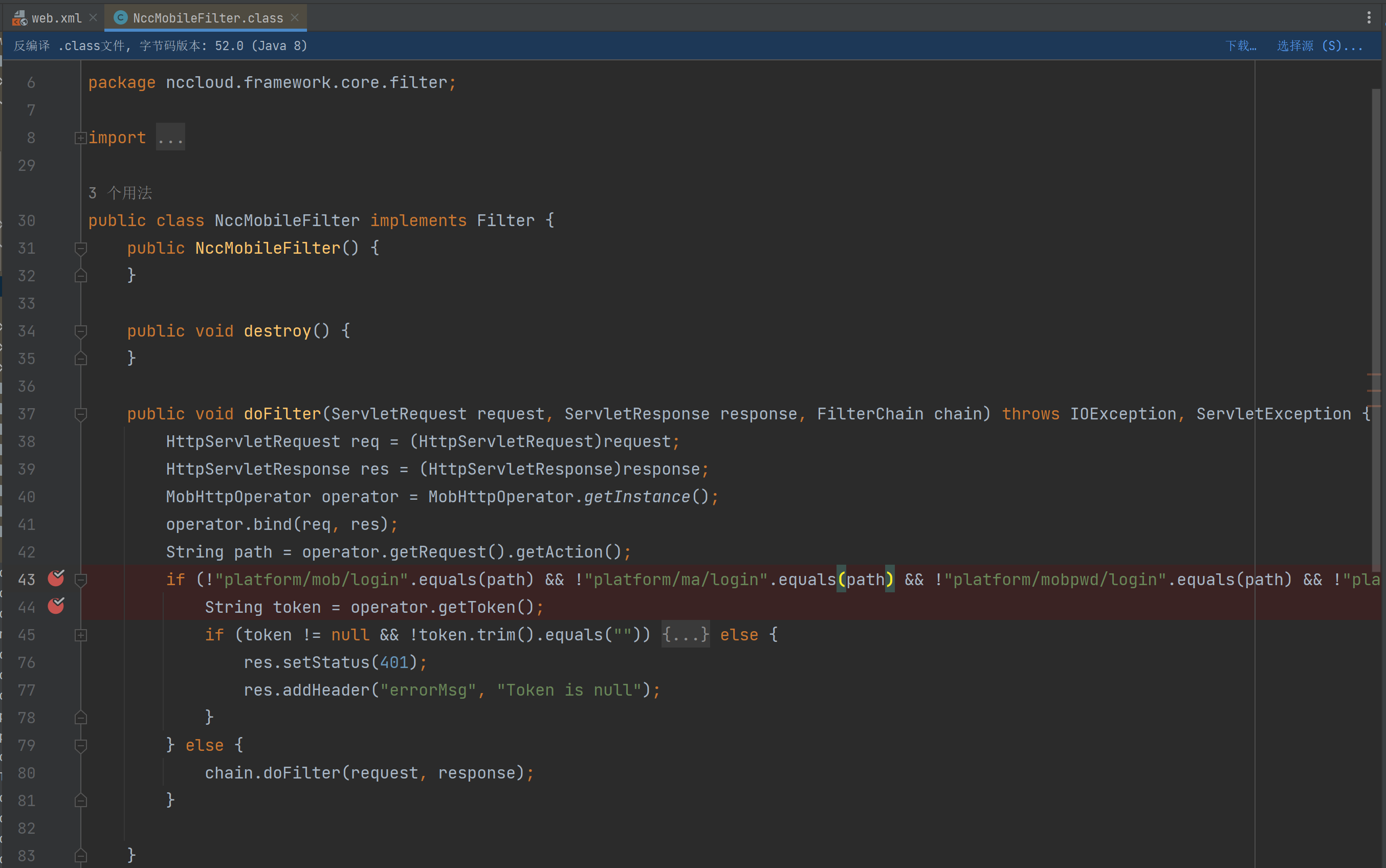The image size is (1386, 868).
Task: Collapse the destroy method fold marker
Action: [80, 331]
